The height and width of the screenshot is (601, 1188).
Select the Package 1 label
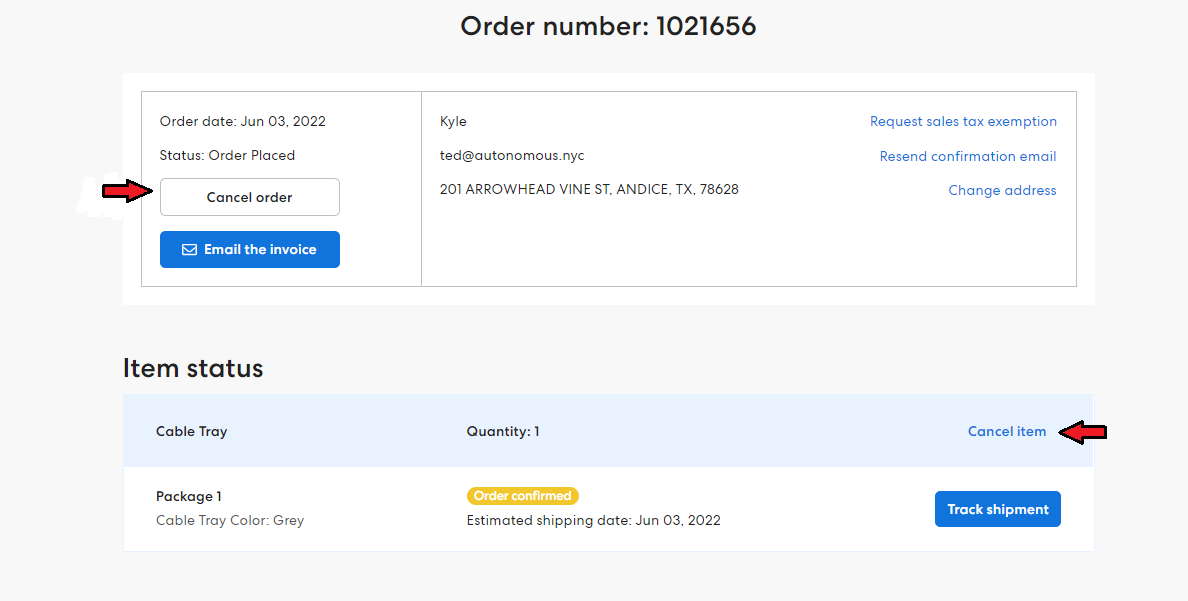pos(189,497)
